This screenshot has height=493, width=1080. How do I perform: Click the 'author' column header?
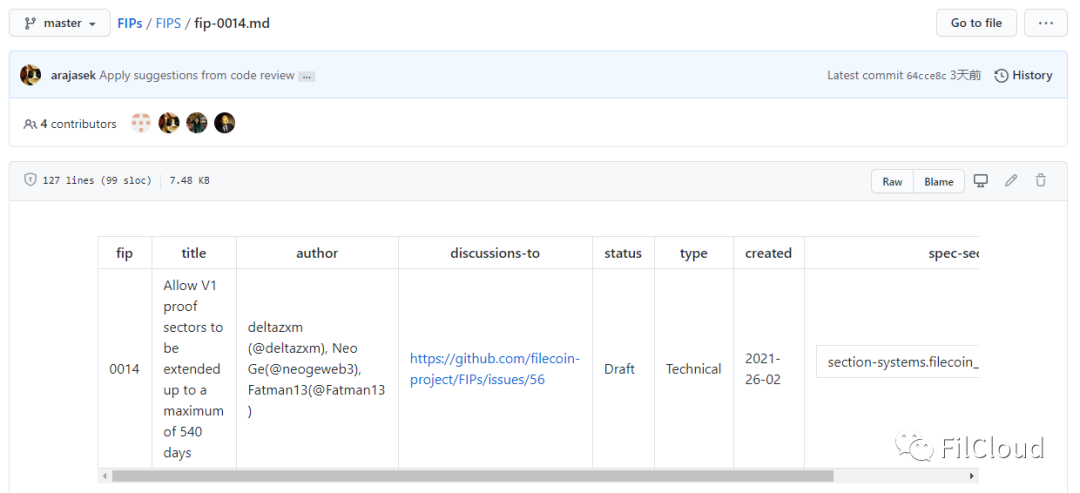tap(317, 253)
